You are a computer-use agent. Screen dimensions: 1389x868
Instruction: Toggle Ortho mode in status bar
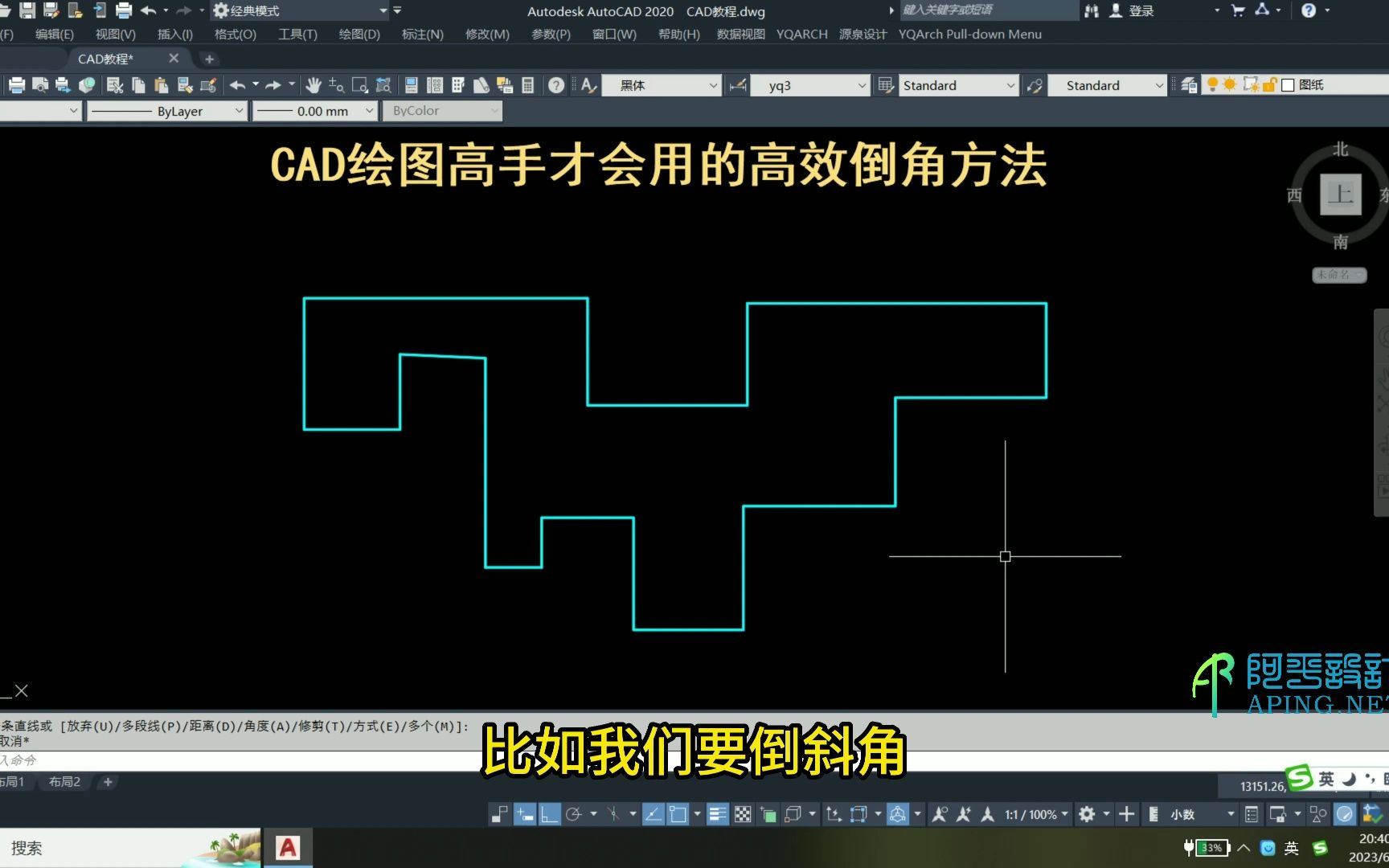pos(549,814)
